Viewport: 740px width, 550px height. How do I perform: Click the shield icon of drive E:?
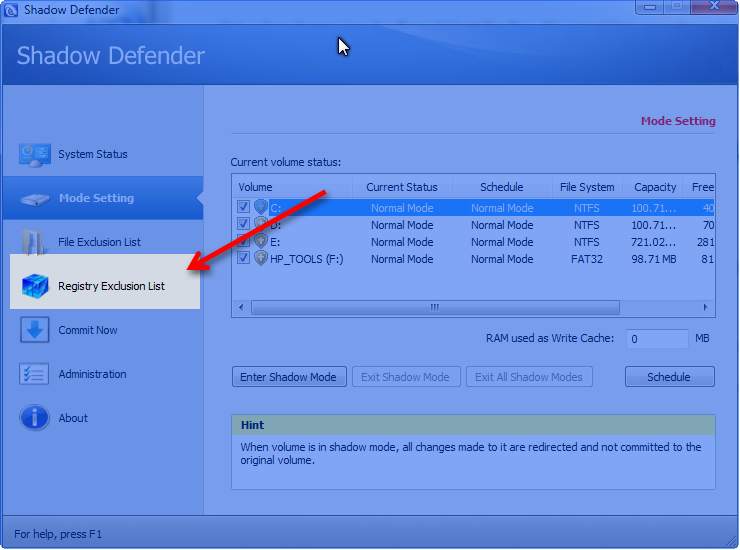pos(261,241)
